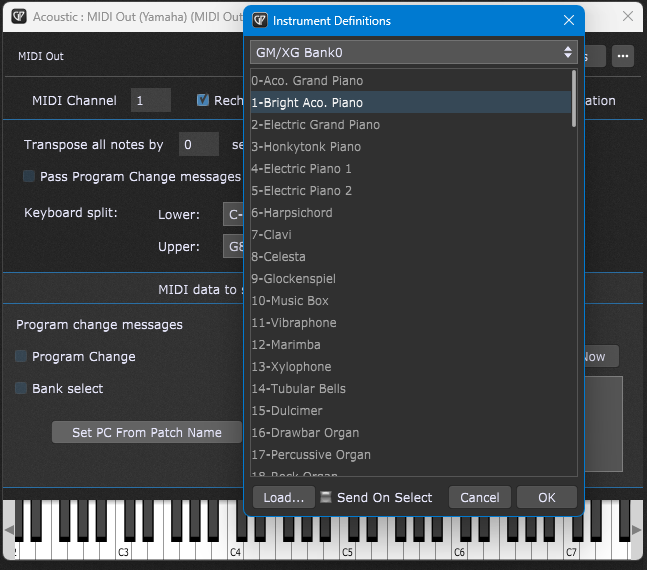
Task: Close the Acoustic MIDI Out window
Action: pos(628,16)
